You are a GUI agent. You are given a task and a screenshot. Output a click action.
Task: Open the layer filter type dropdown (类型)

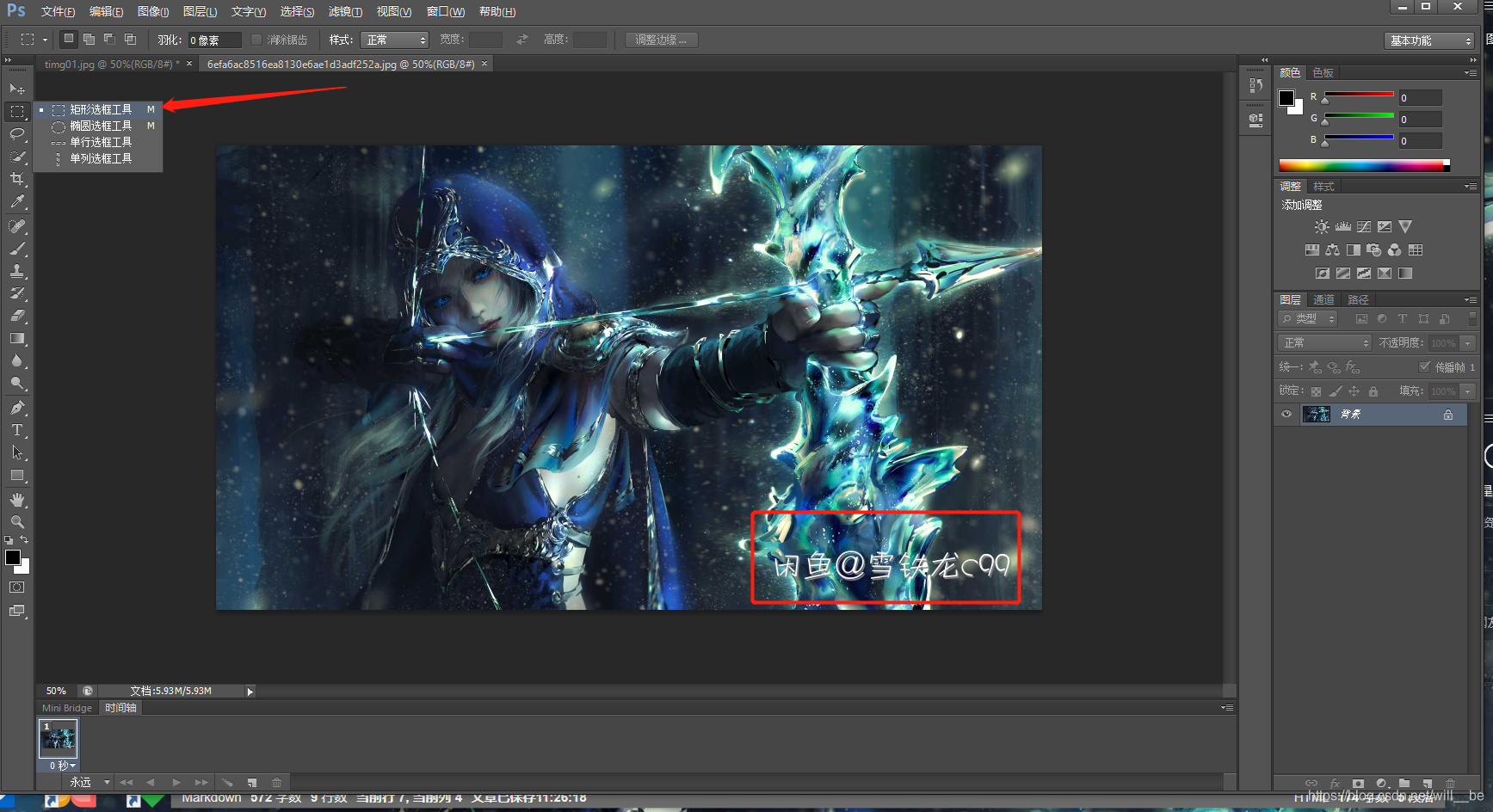[1308, 319]
